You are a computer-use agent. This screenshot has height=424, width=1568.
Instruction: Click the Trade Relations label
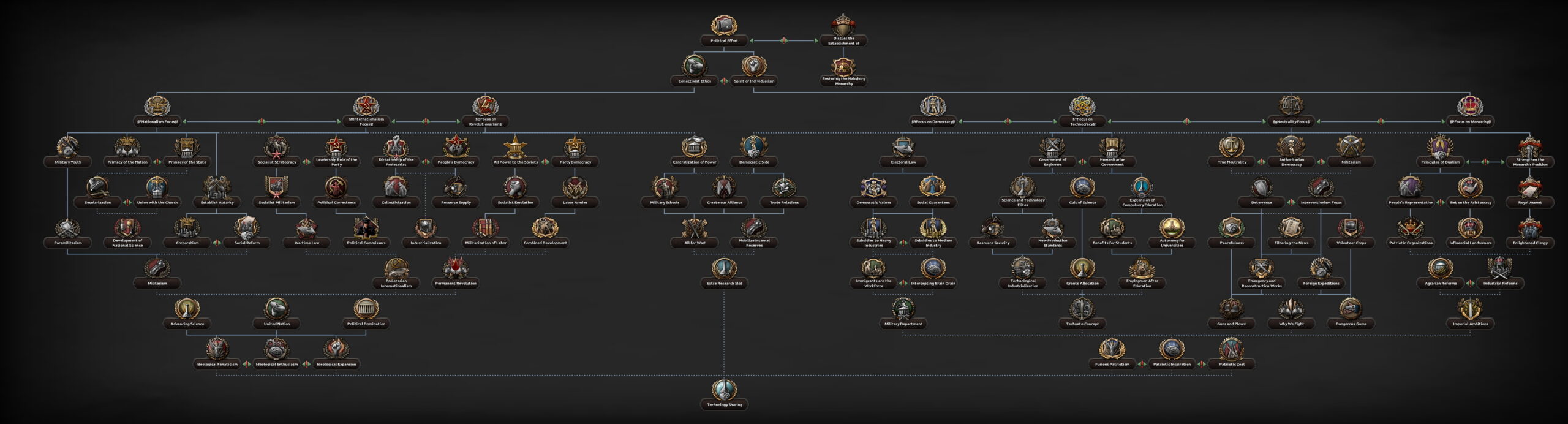(784, 202)
